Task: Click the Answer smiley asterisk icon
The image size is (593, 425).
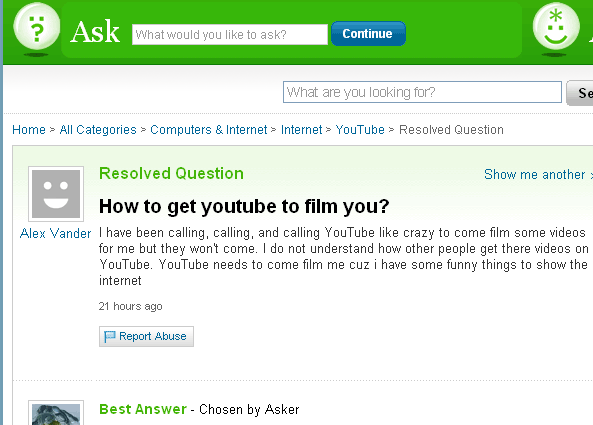Action: point(556,27)
